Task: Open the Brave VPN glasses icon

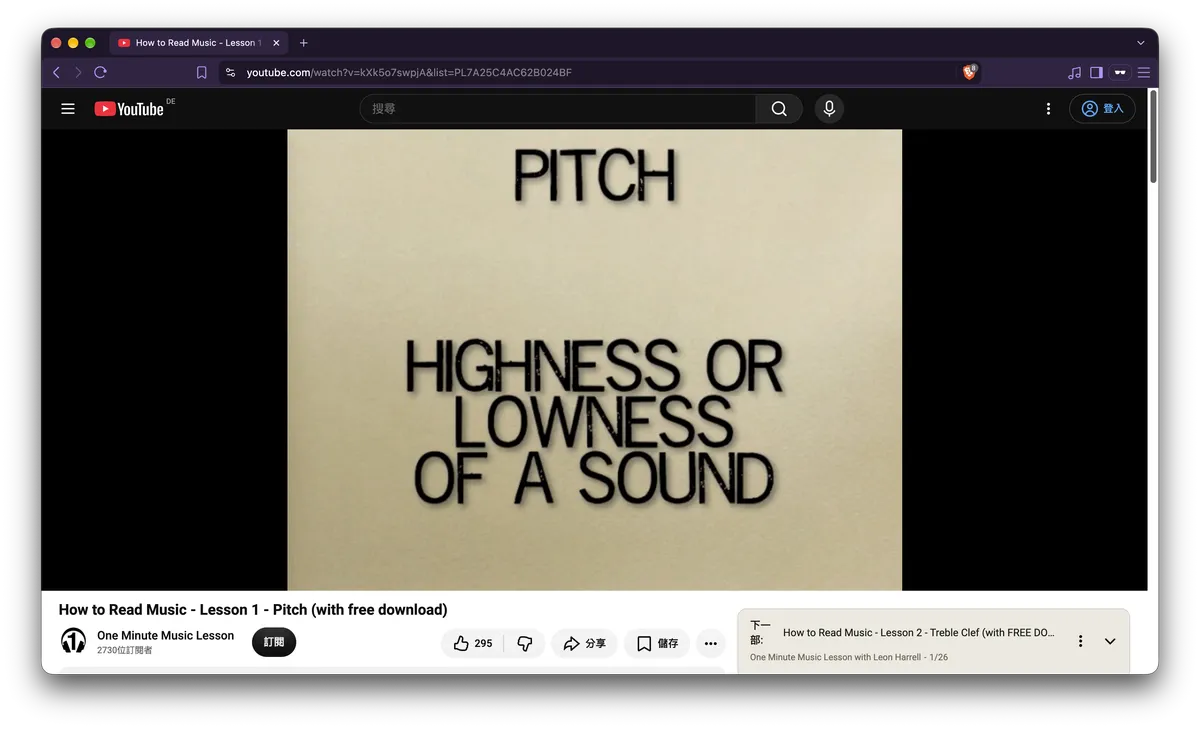Action: (1121, 72)
